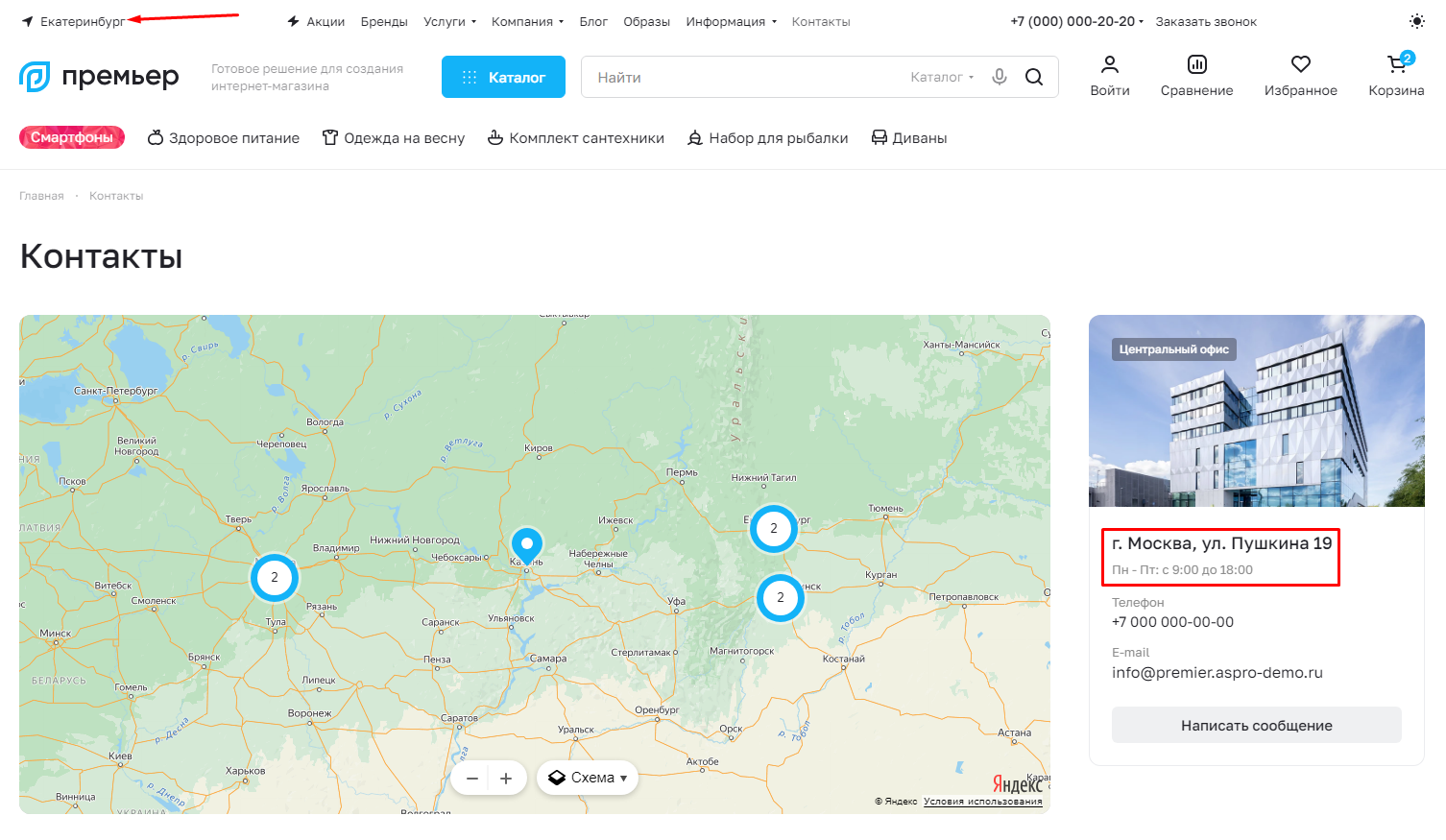Expand the phone number +7 (000) 000-20-20 dropdown
Image resolution: width=1446 pixels, height=840 pixels.
click(x=1077, y=21)
